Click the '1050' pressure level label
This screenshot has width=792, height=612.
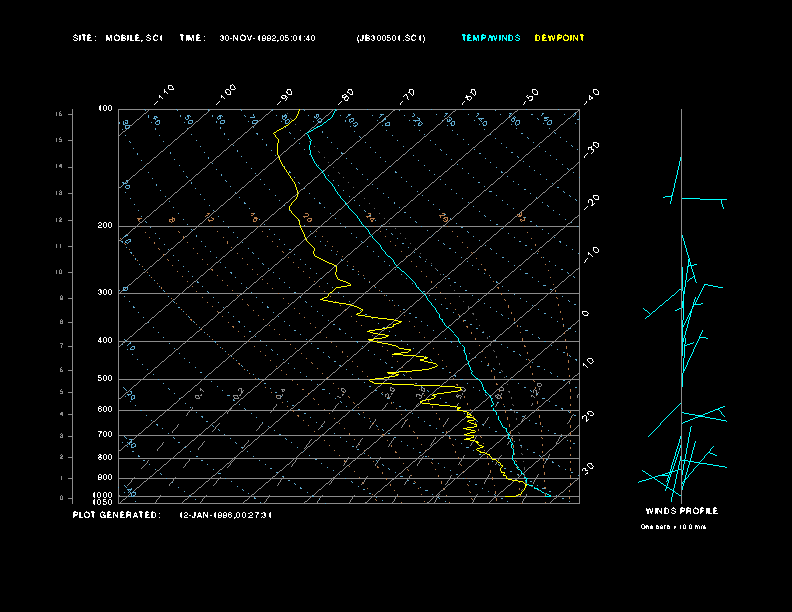tap(103, 502)
